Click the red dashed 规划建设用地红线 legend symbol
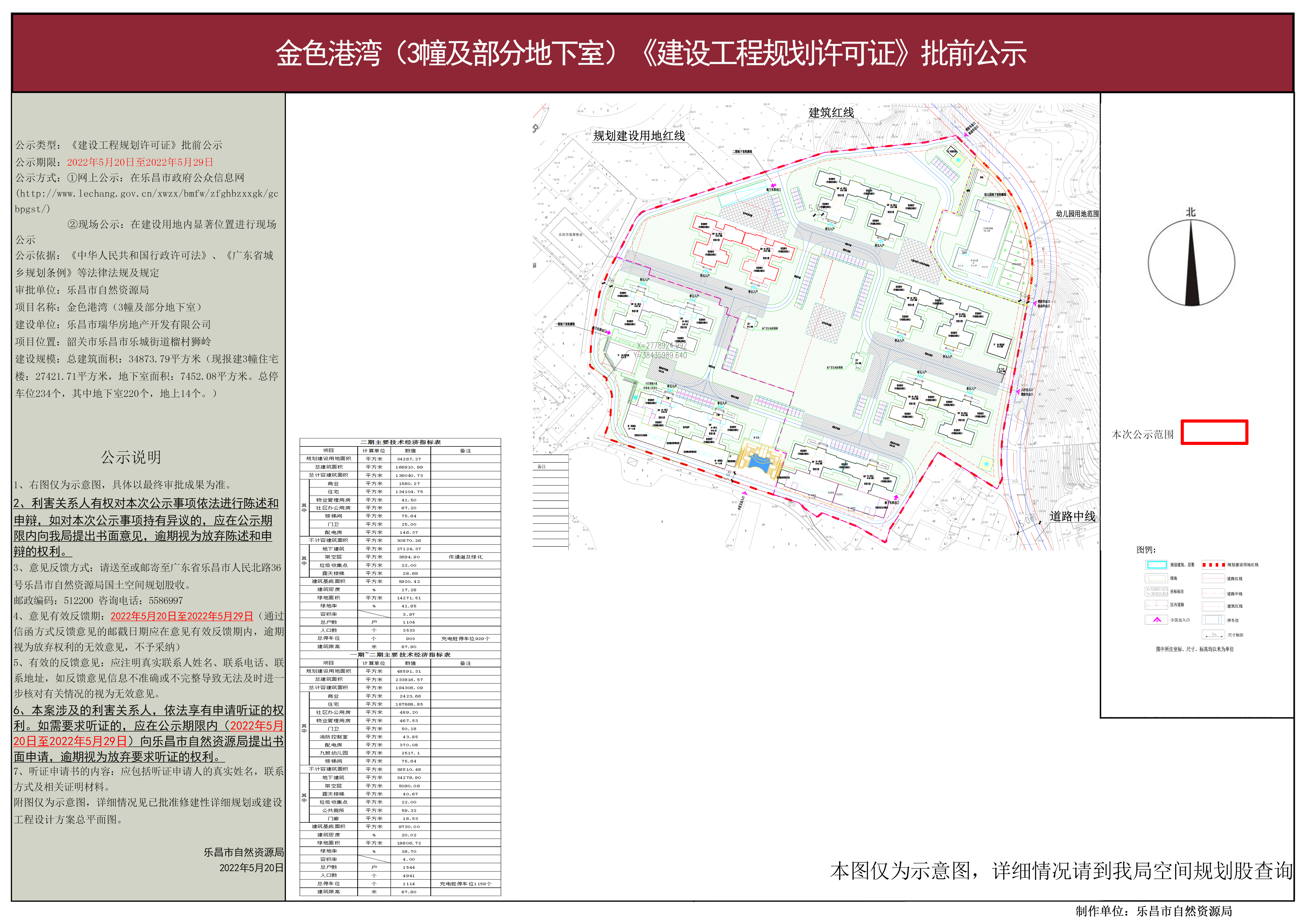 coord(1213,565)
